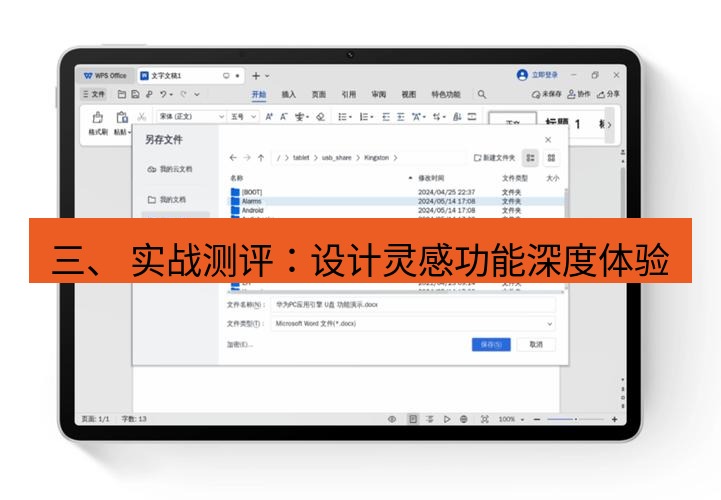This screenshot has width=721, height=500.
Task: Click the 加密 encrypt link
Action: click(x=240, y=344)
